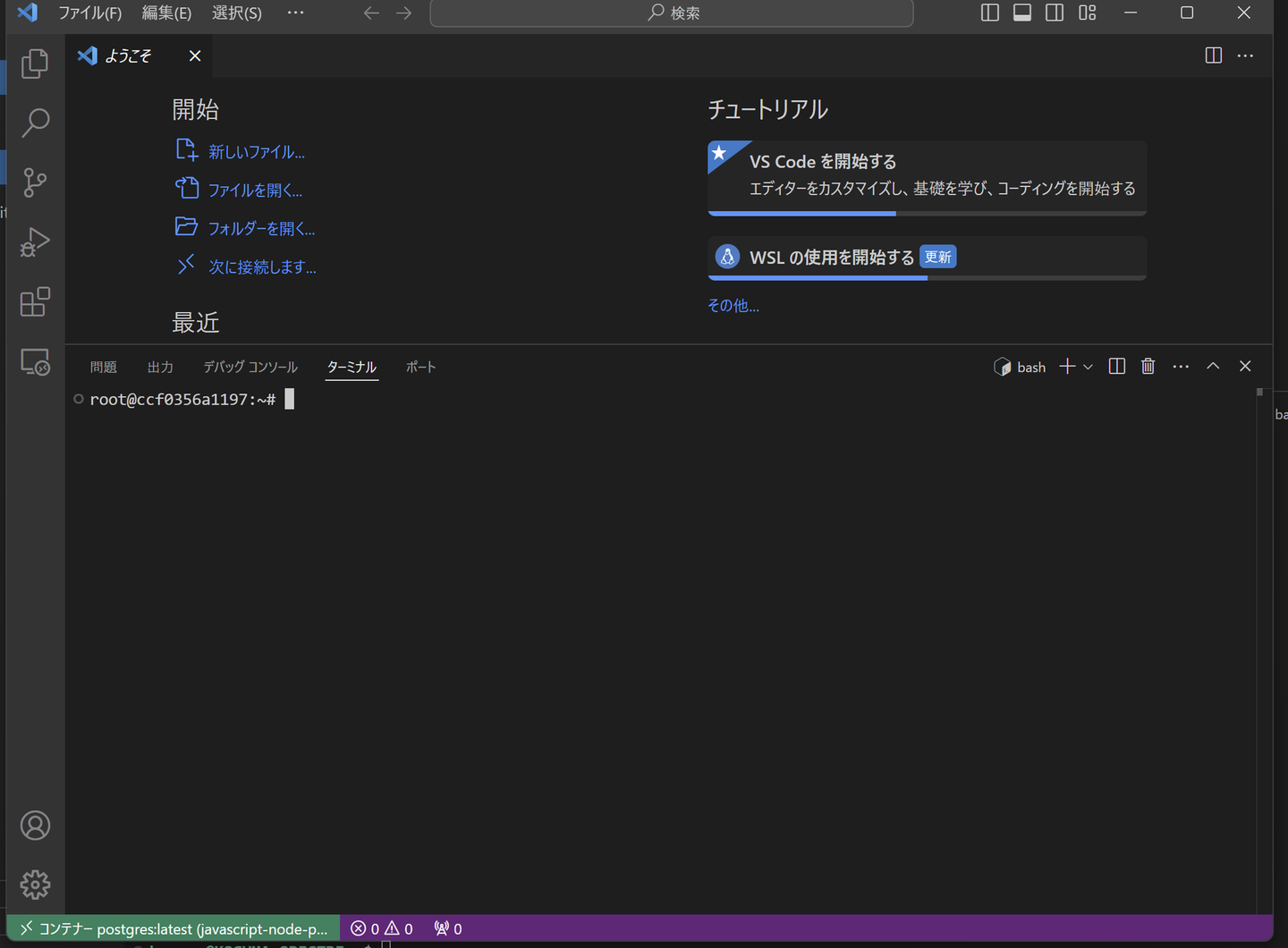Expand the hidden menus ellipsis in title bar
The width and height of the screenshot is (1288, 948).
click(295, 13)
